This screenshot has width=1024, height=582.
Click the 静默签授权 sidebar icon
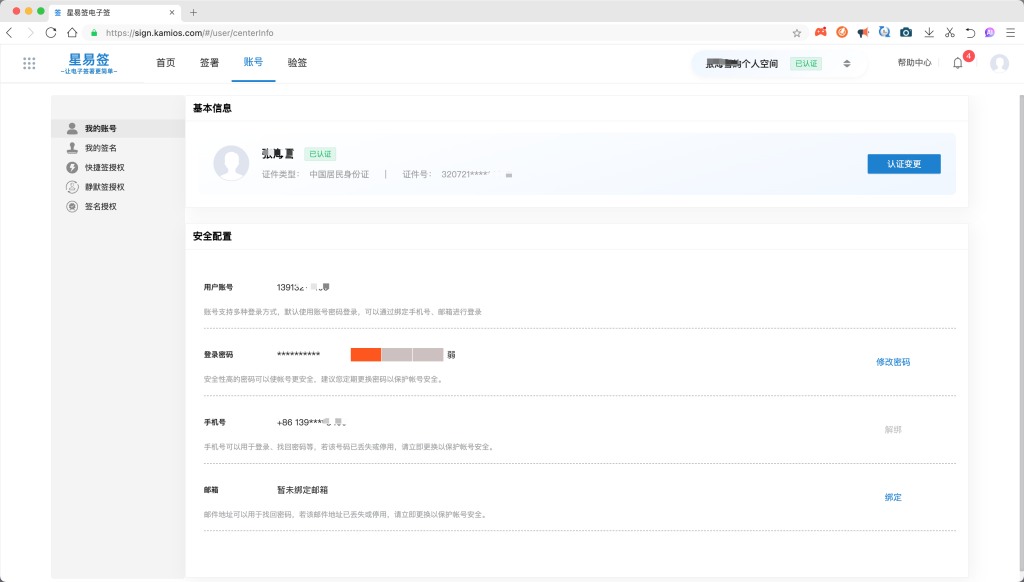pyautogui.click(x=72, y=187)
